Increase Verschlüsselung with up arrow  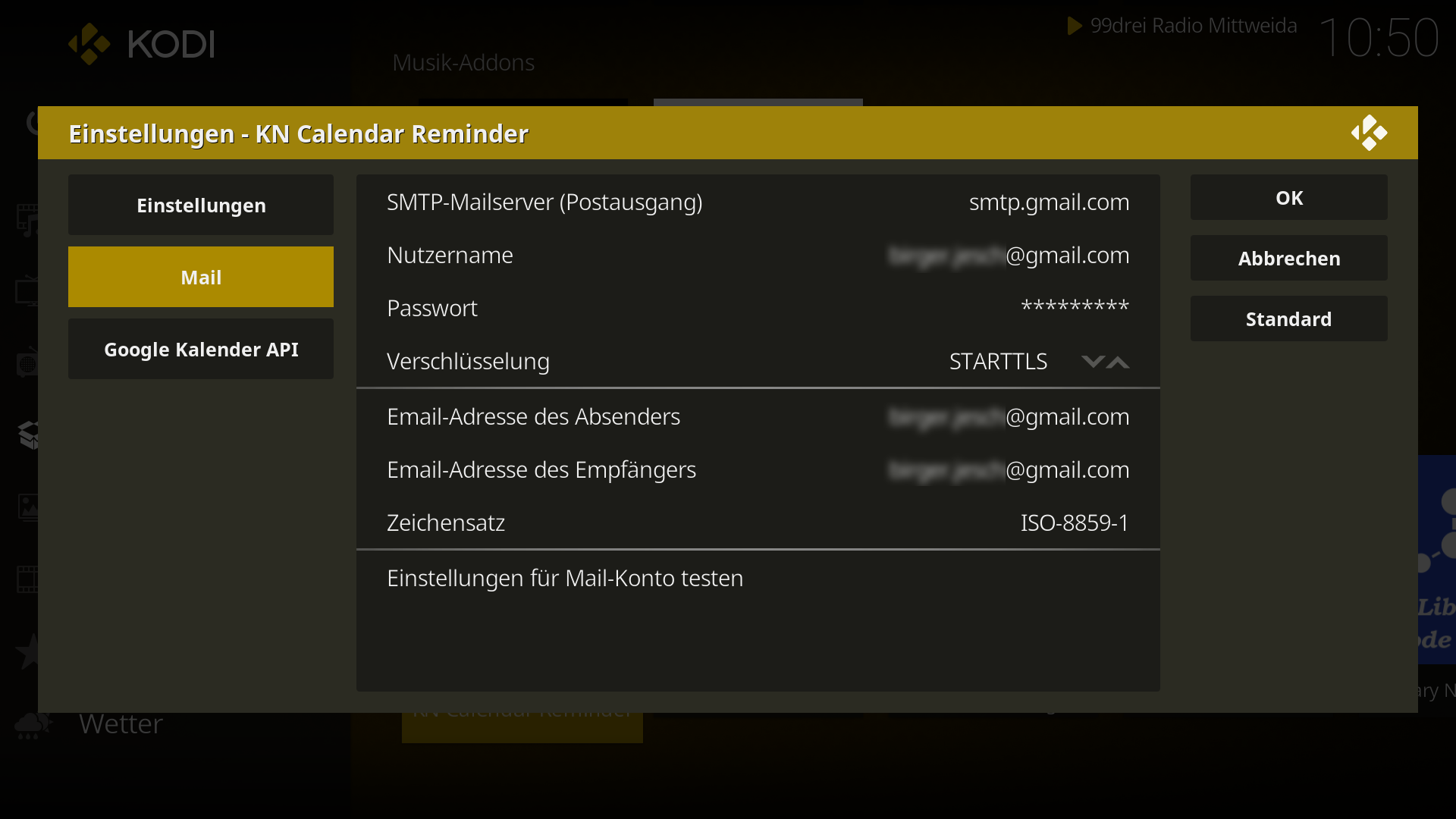[1118, 362]
